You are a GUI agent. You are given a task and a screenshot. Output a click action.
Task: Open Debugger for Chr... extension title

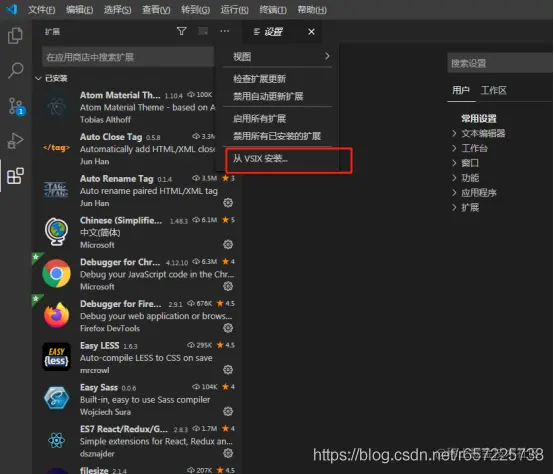click(120, 262)
